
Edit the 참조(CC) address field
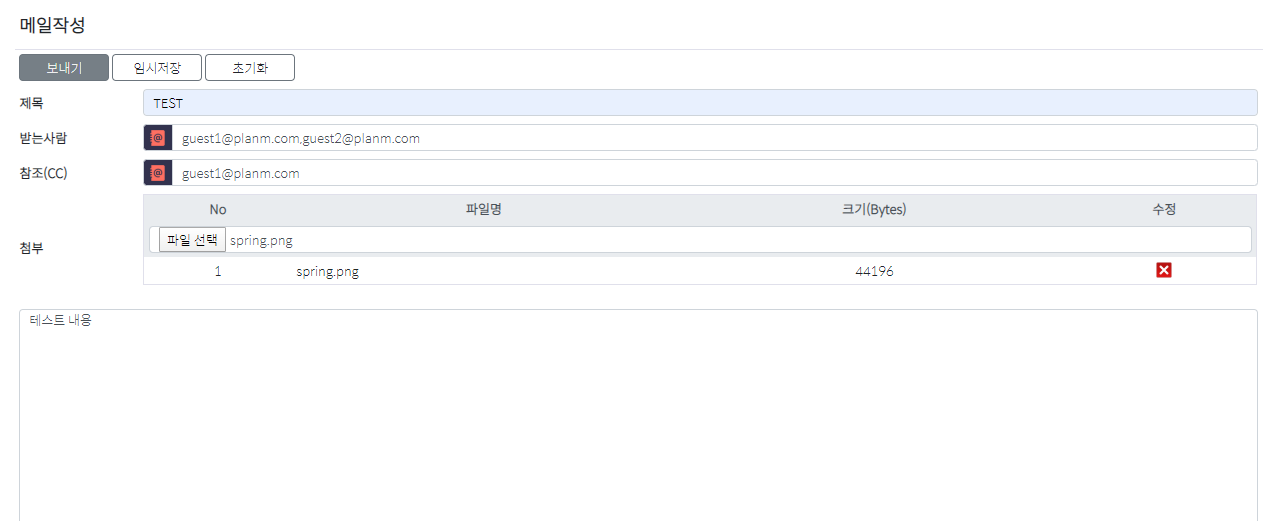(715, 173)
